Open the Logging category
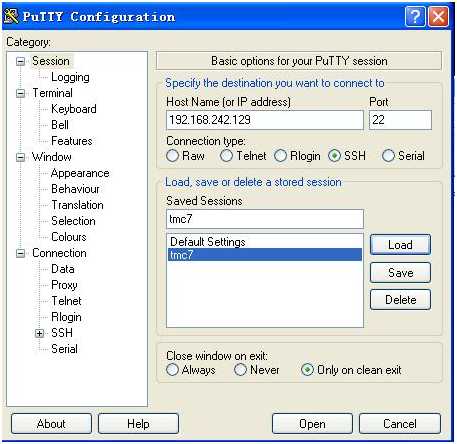 coord(70,77)
